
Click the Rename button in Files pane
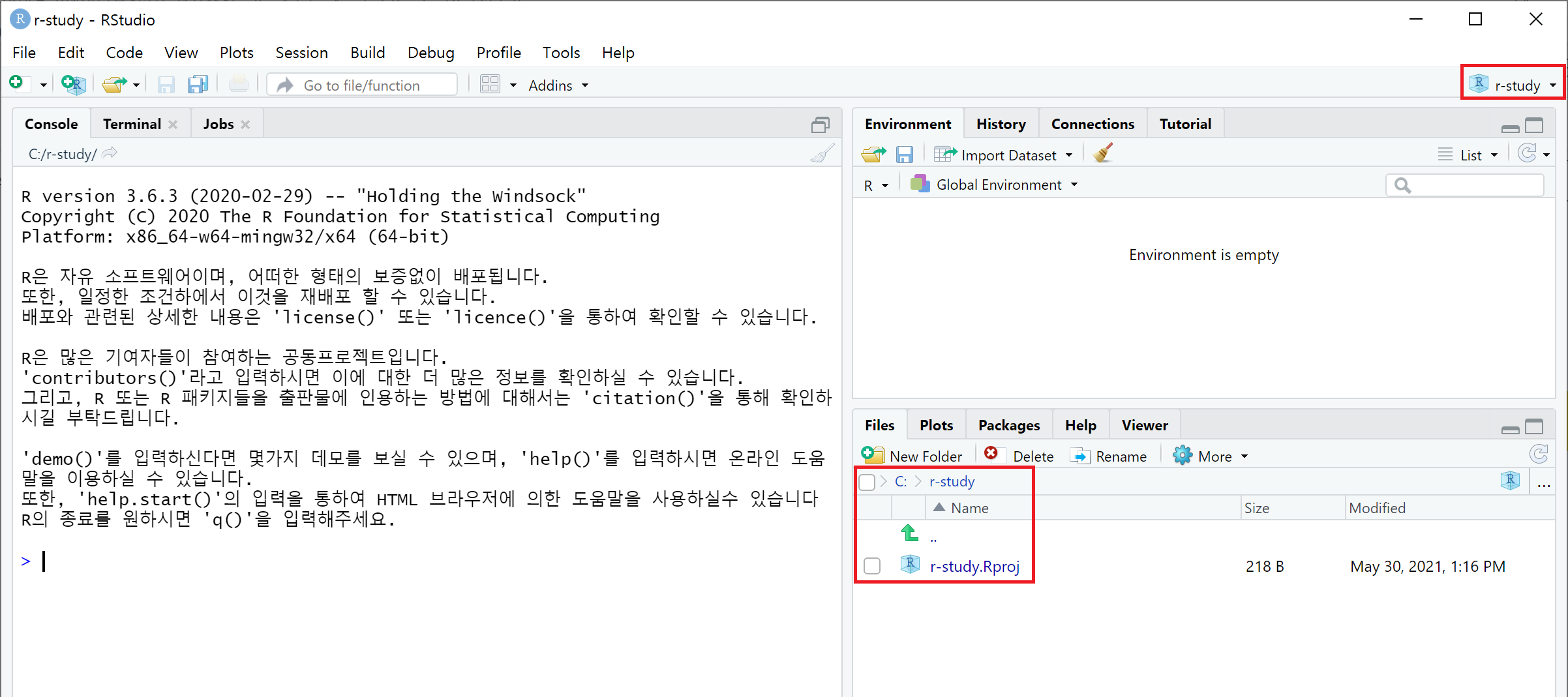click(1108, 456)
